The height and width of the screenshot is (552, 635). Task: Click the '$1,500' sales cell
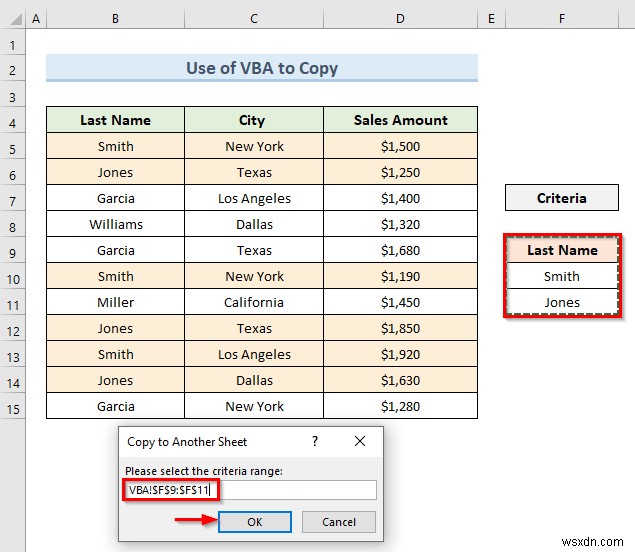click(x=401, y=146)
